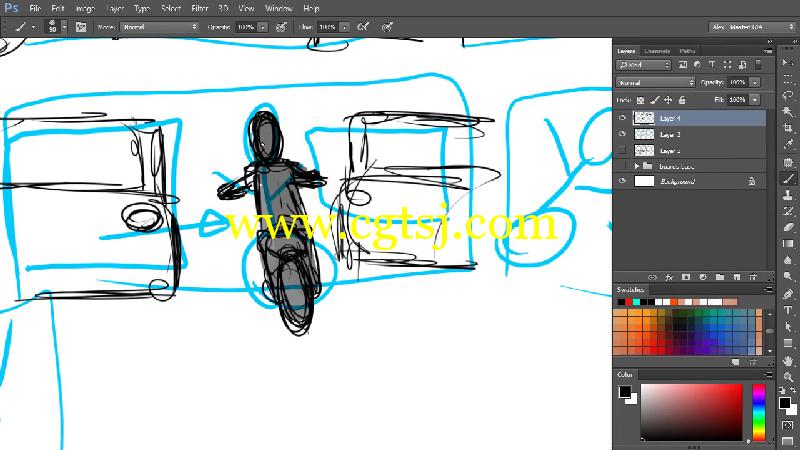Filter layers by type layers
The width and height of the screenshot is (800, 450).
(712, 65)
